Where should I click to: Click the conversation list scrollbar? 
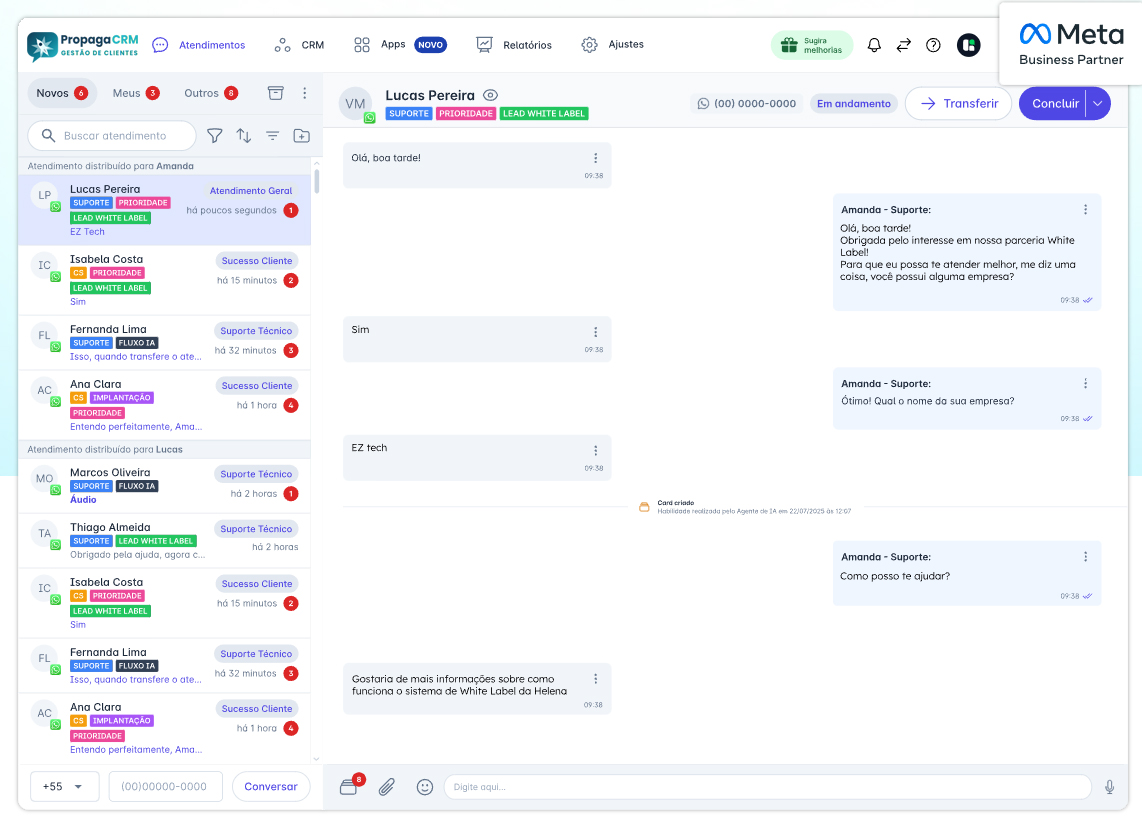point(317,182)
